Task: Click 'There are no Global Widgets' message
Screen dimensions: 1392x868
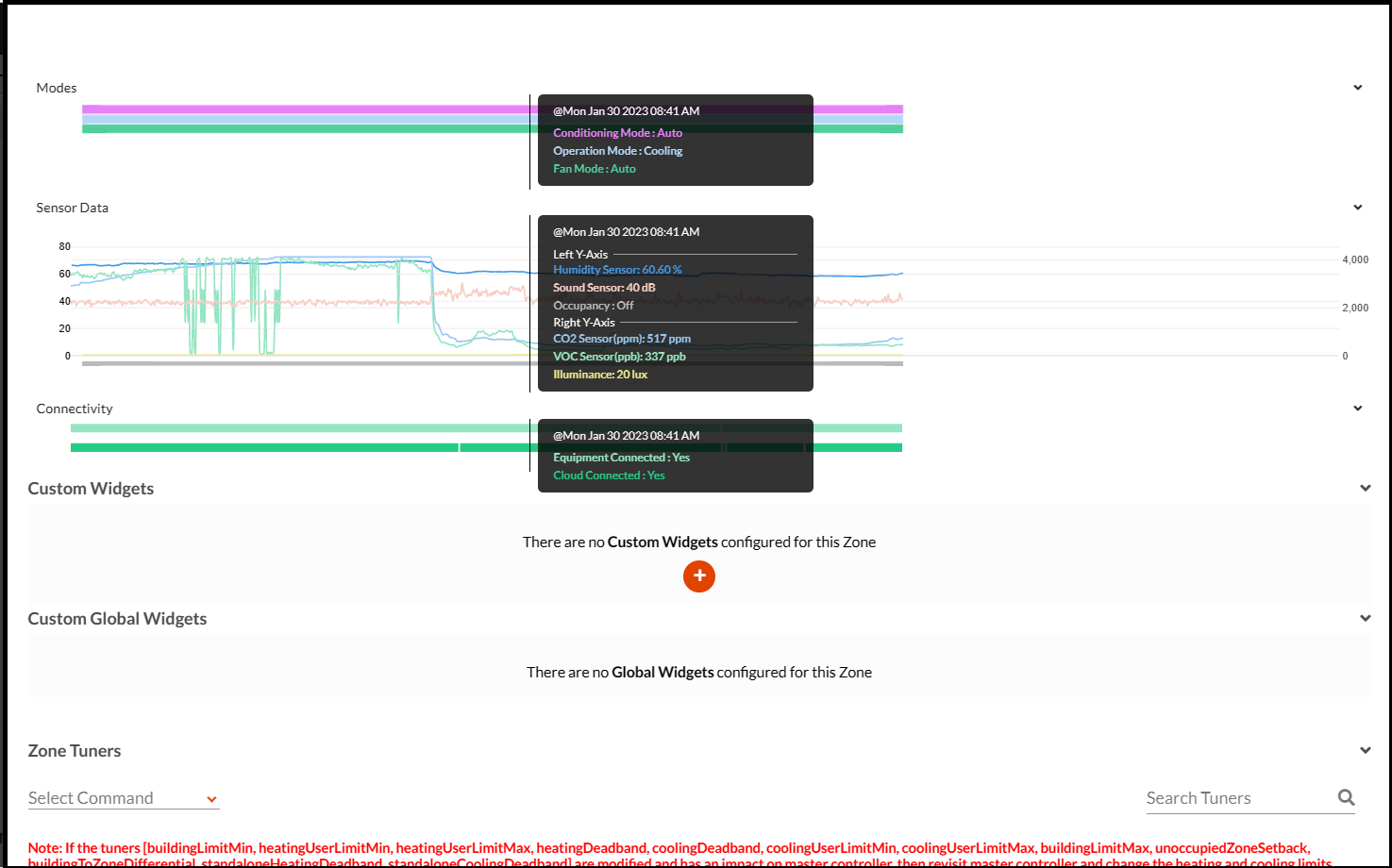Action: point(699,673)
